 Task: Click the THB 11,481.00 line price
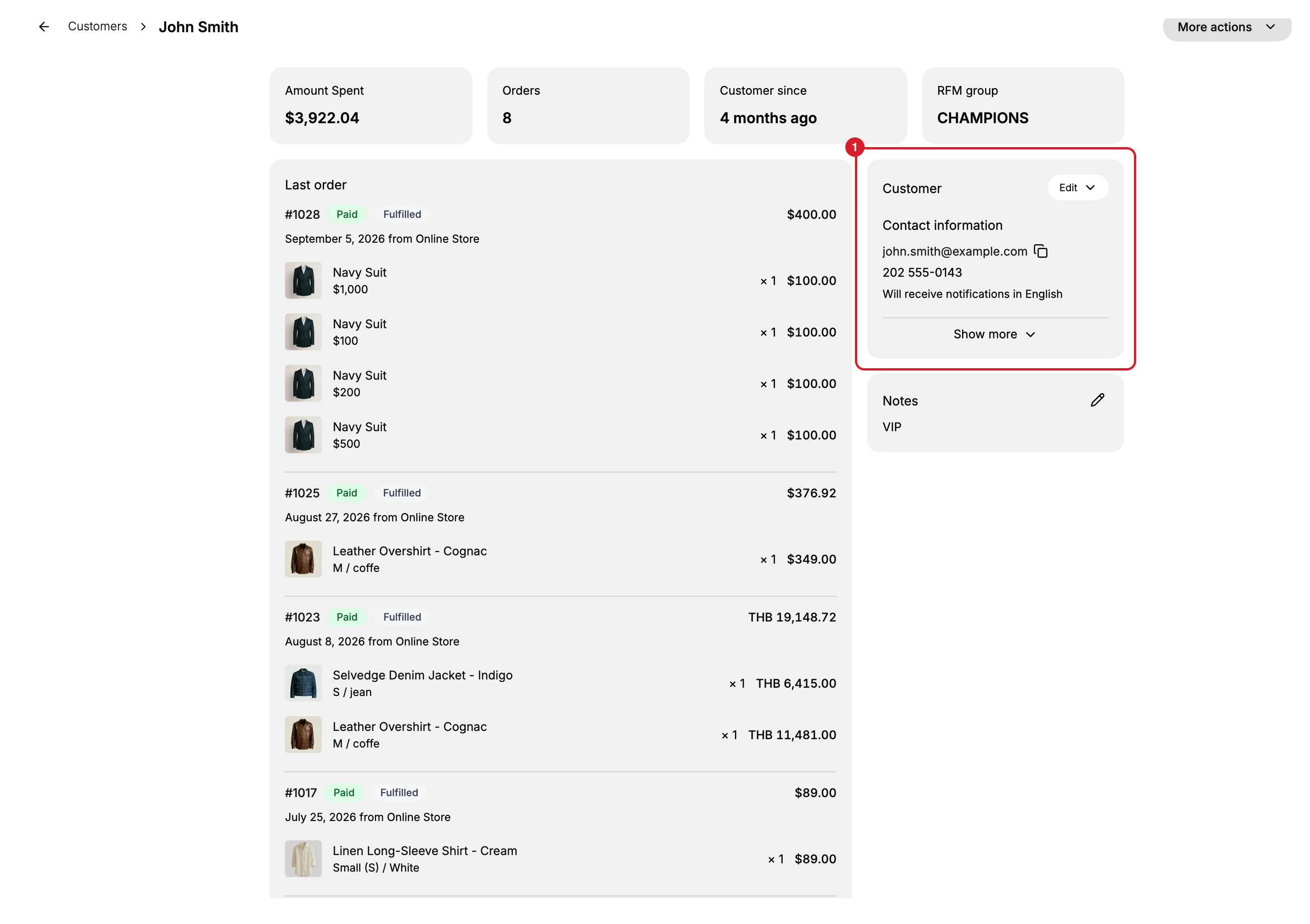(x=792, y=735)
